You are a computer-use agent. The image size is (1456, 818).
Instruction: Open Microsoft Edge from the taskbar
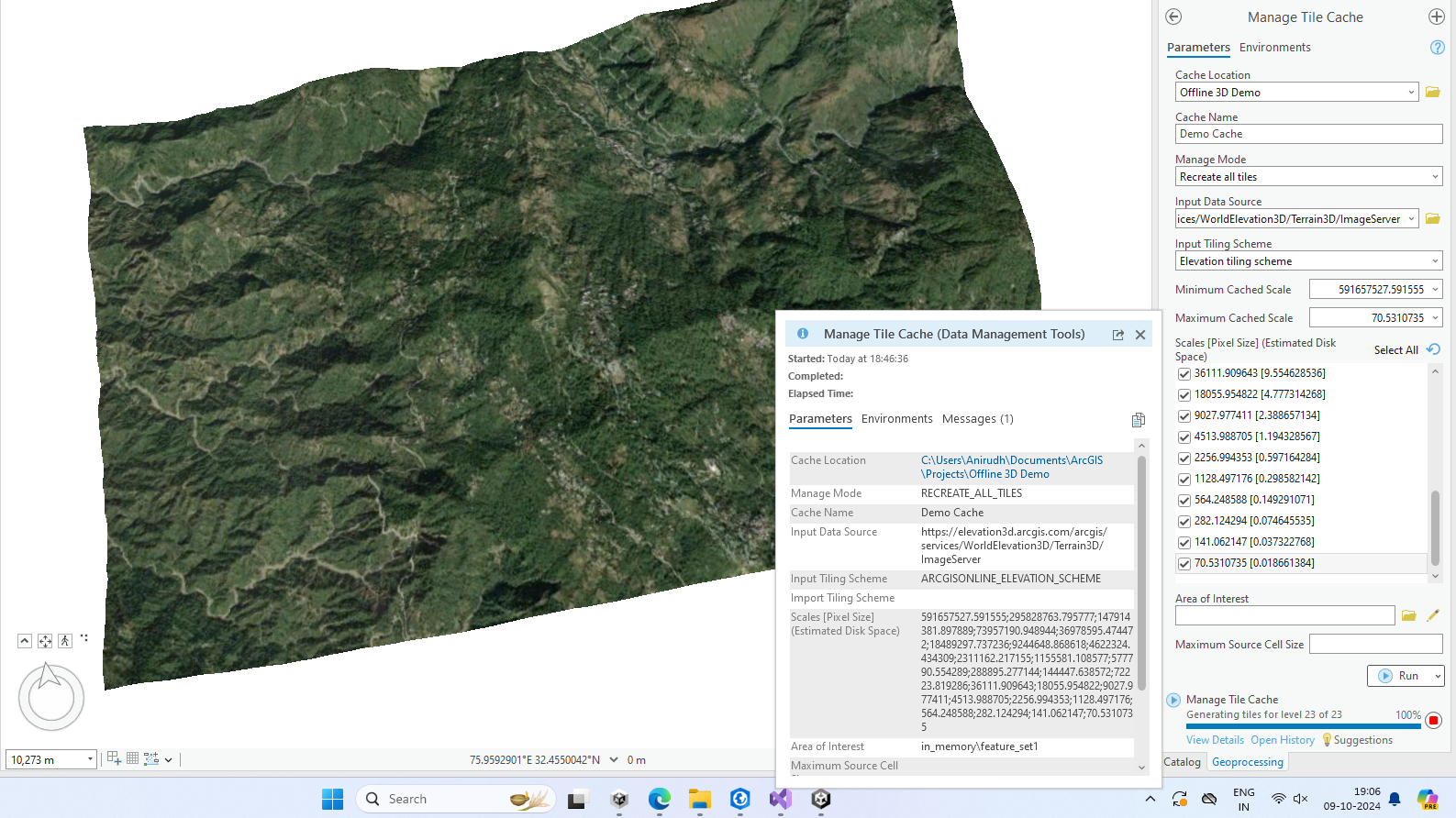pyautogui.click(x=660, y=799)
